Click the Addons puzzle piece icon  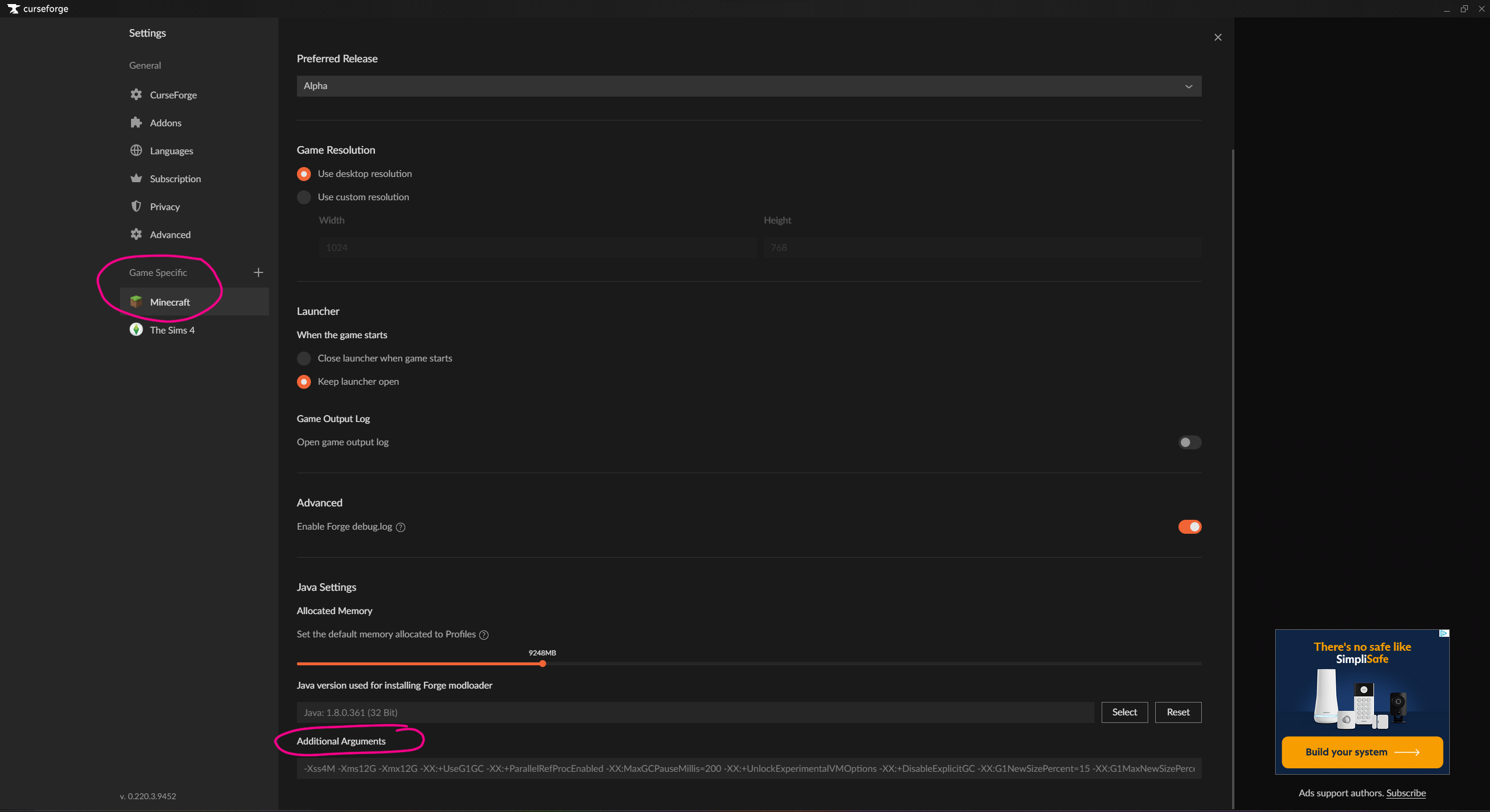(136, 122)
